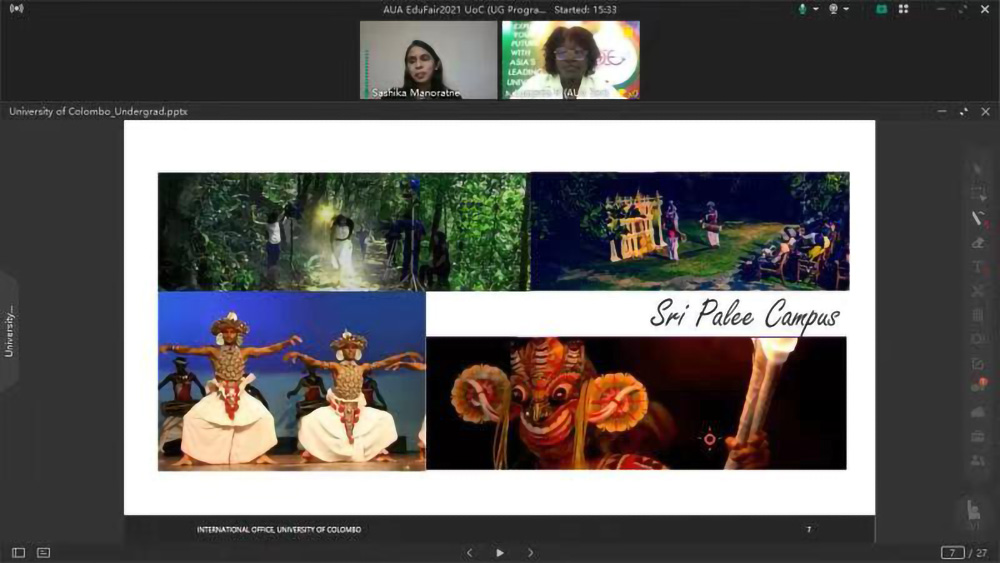Go to the previous slide arrow
This screenshot has width=1000, height=563.
click(469, 553)
